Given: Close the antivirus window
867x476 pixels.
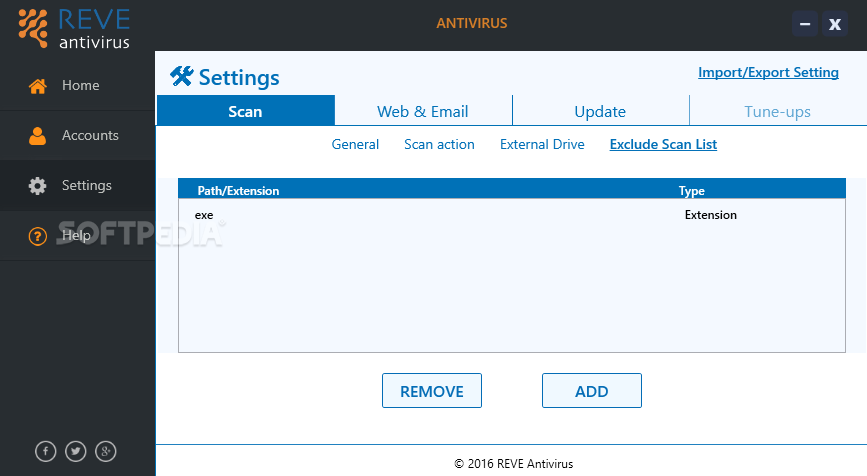Looking at the screenshot, I should (x=835, y=24).
